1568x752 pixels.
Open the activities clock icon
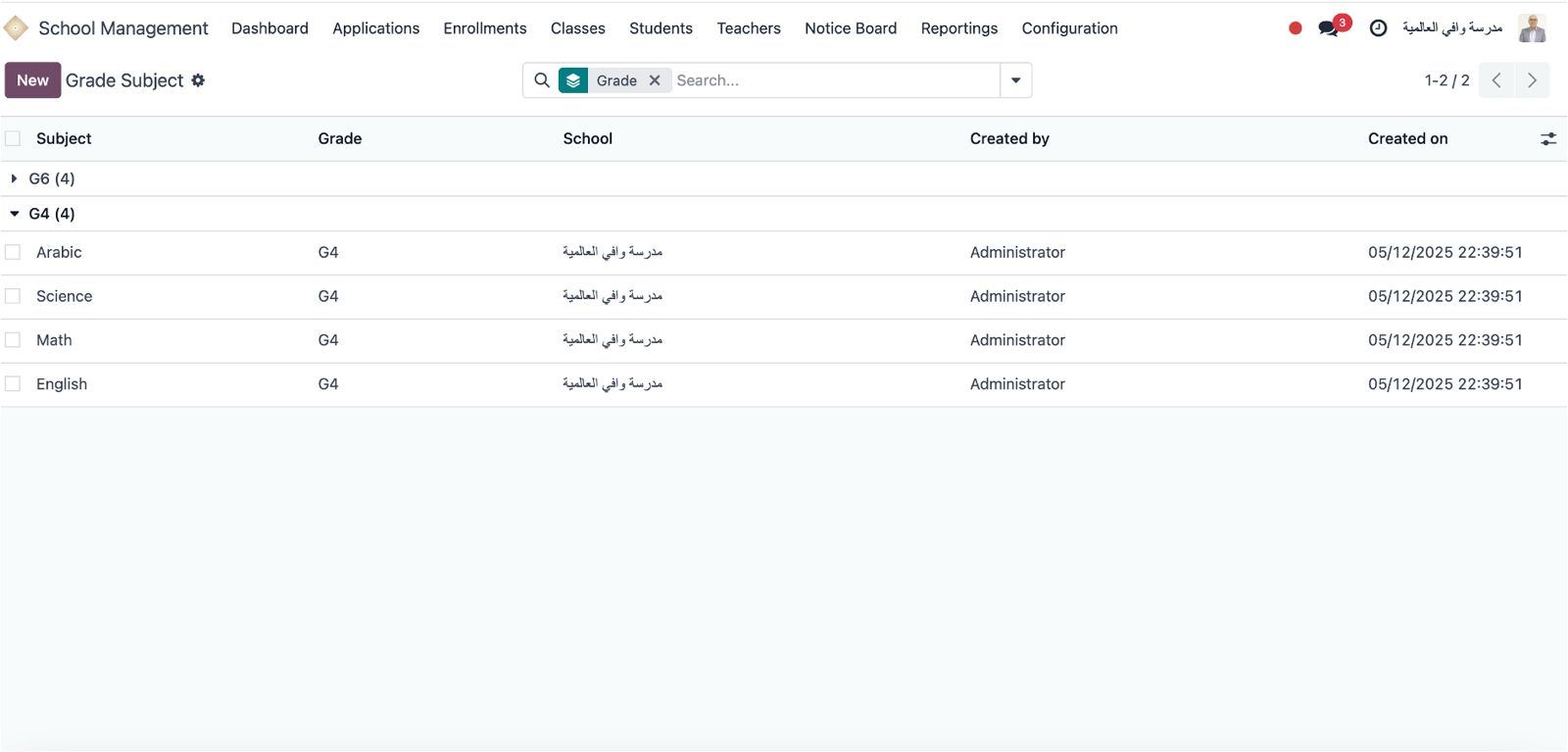[1378, 28]
